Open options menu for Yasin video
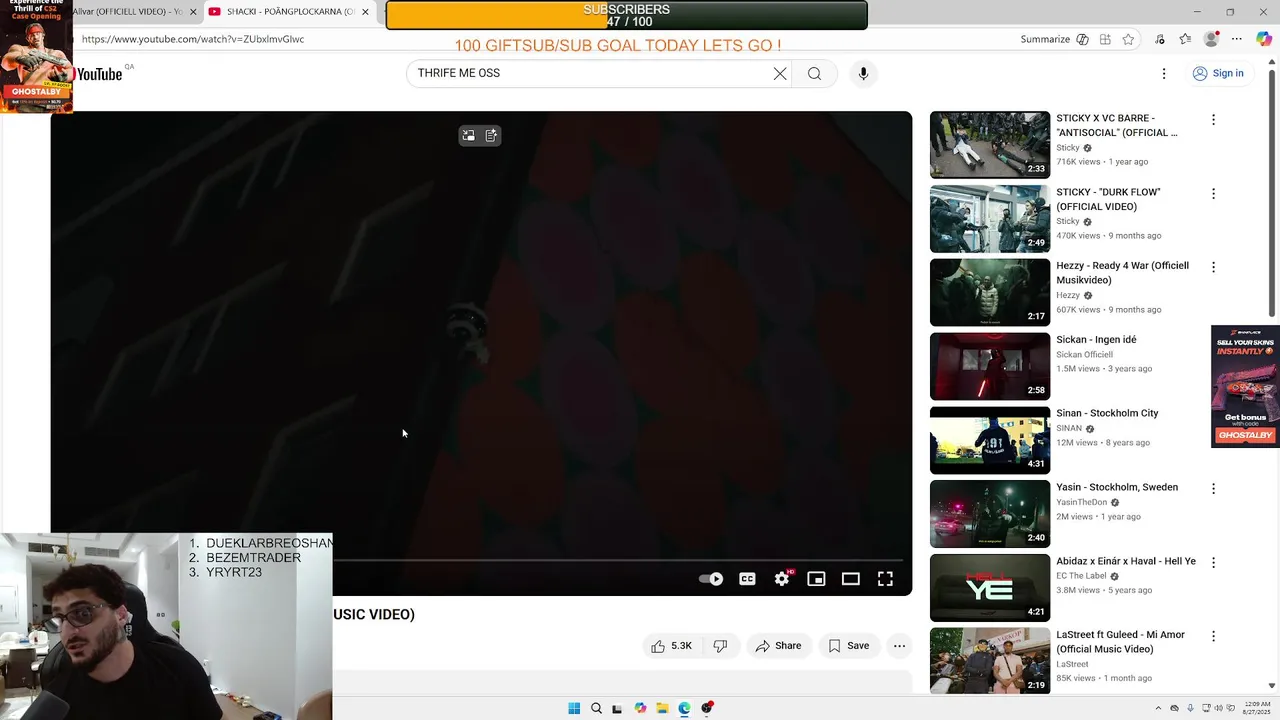The width and height of the screenshot is (1280, 720). pos(1213,489)
